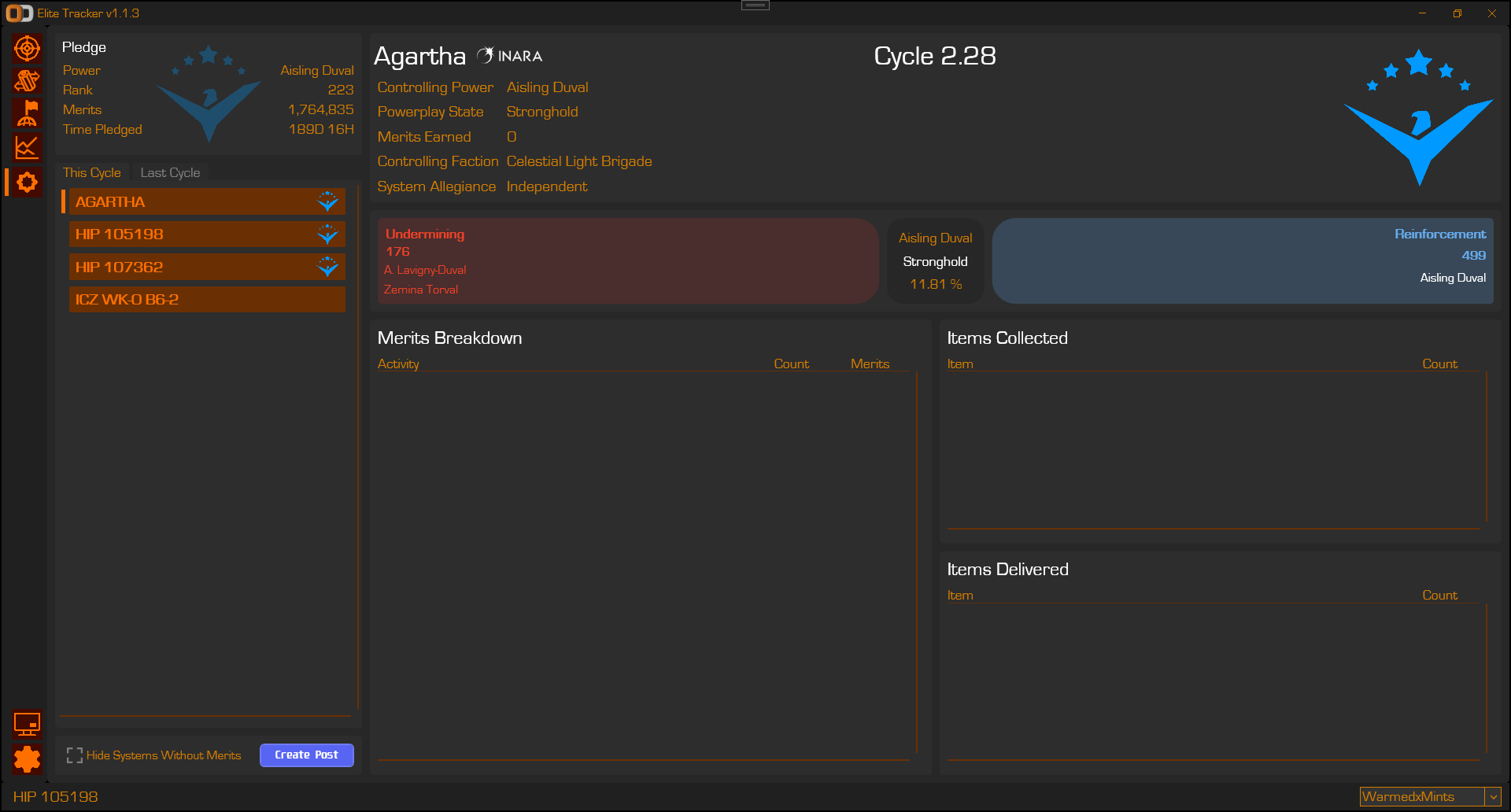Minimize the Elite Tracker window
This screenshot has height=812, width=1511.
[x=1422, y=13]
